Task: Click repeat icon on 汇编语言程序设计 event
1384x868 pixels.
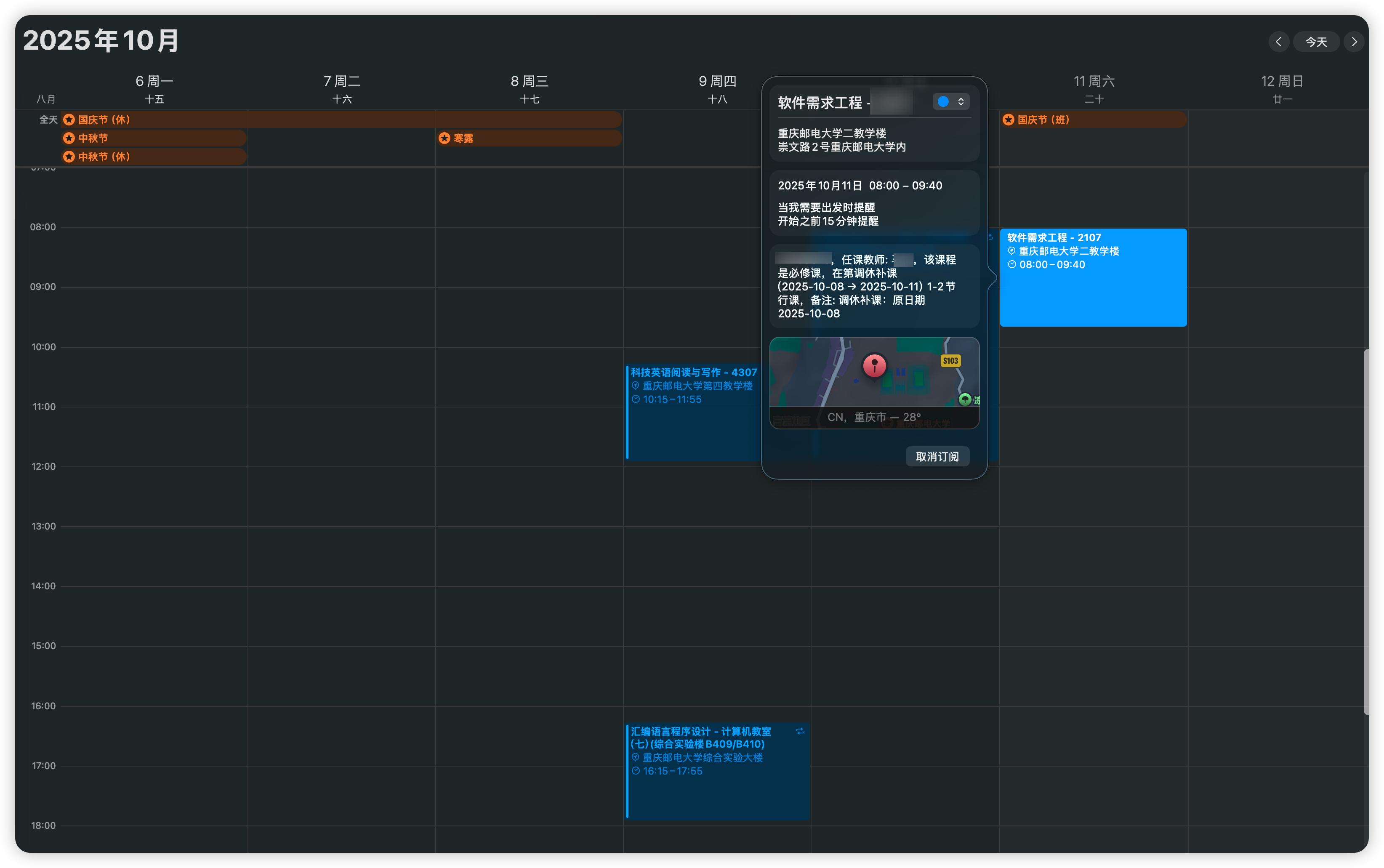Action: [x=800, y=731]
